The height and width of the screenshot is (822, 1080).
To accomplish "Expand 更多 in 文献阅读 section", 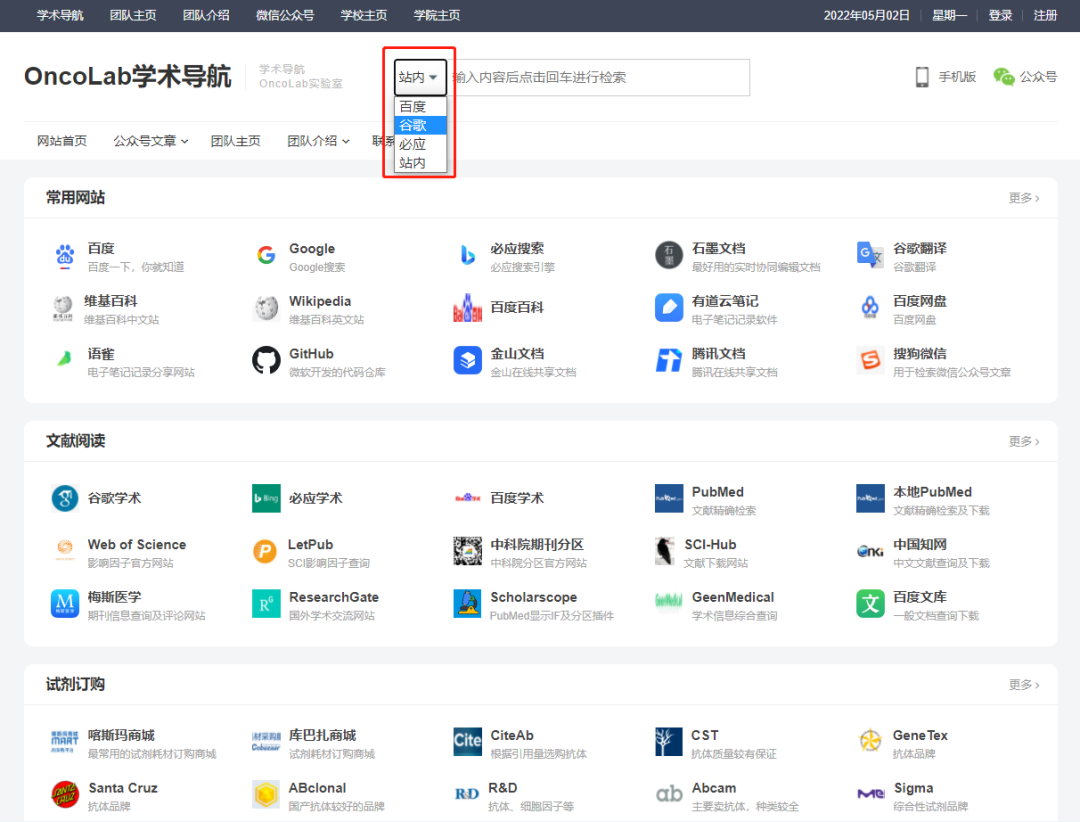I will (1024, 441).
